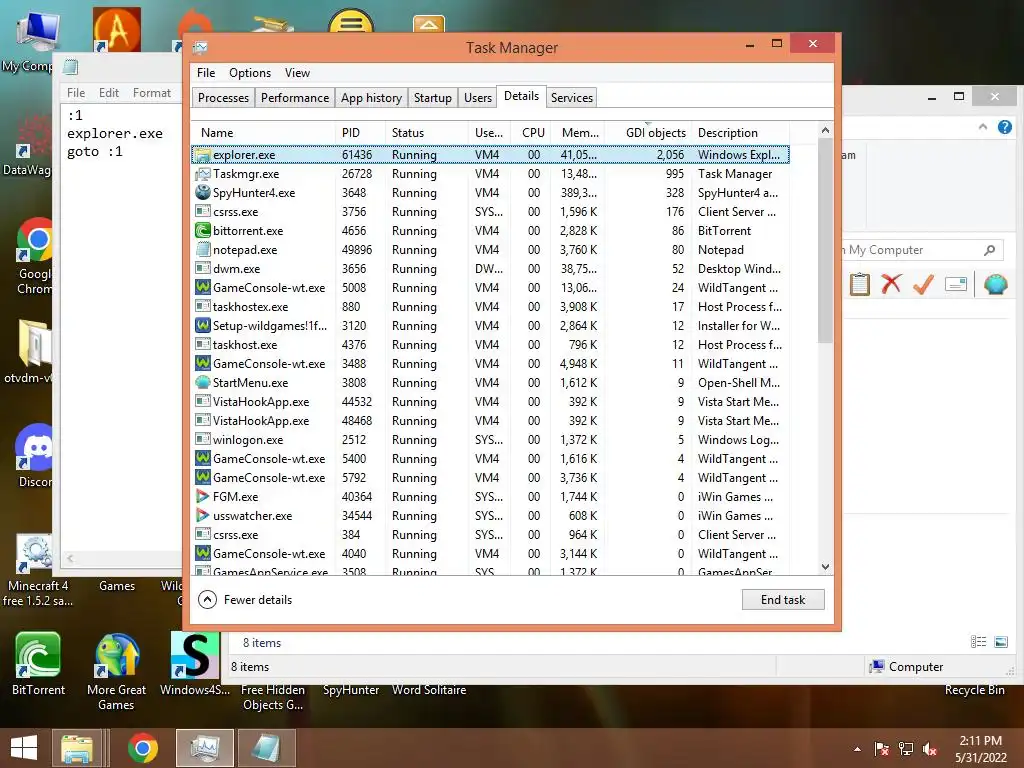This screenshot has width=1024, height=768.
Task: Click the process list scroll up arrow
Action: point(825,131)
